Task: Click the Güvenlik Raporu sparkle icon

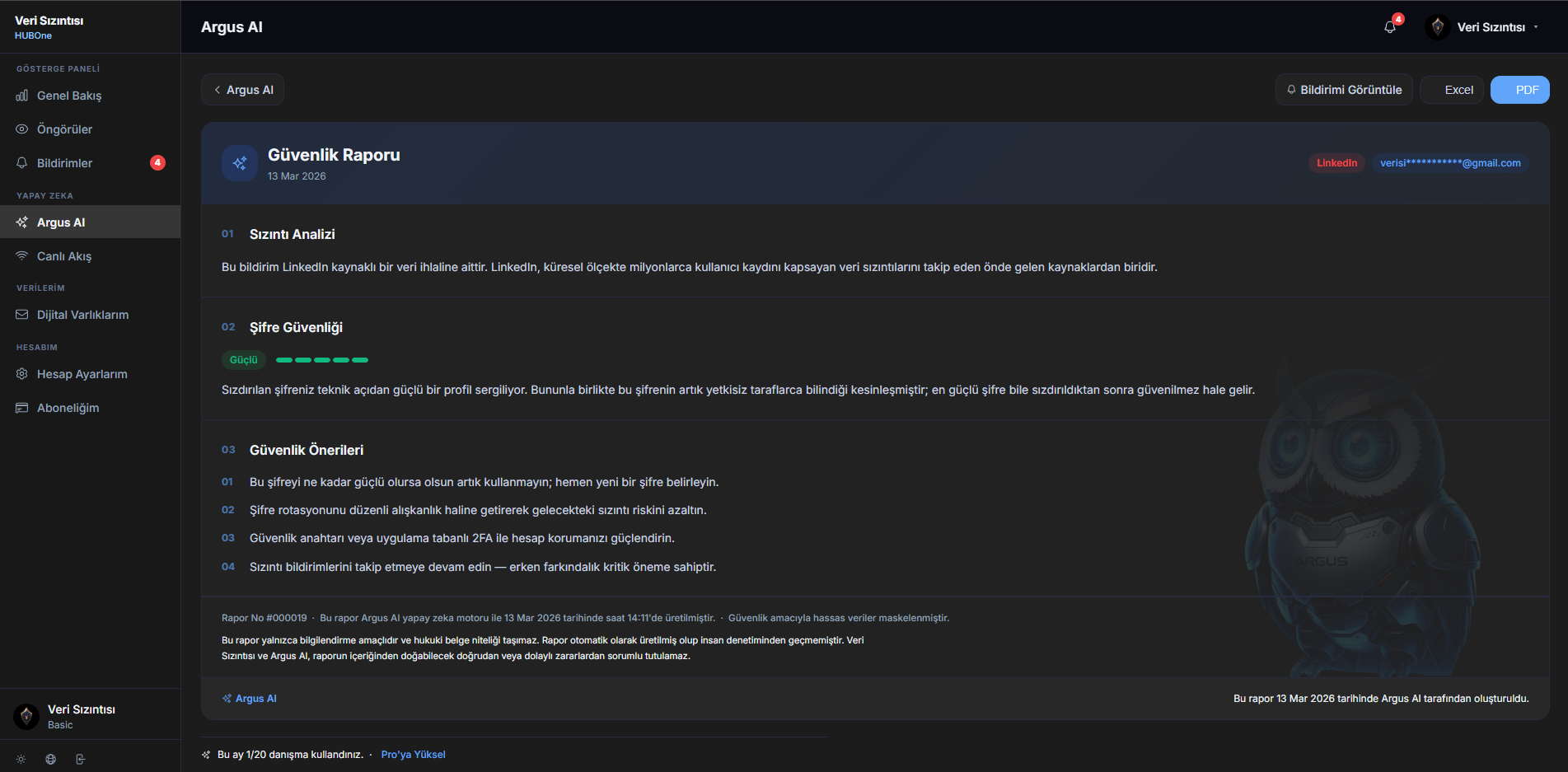Action: pos(240,163)
